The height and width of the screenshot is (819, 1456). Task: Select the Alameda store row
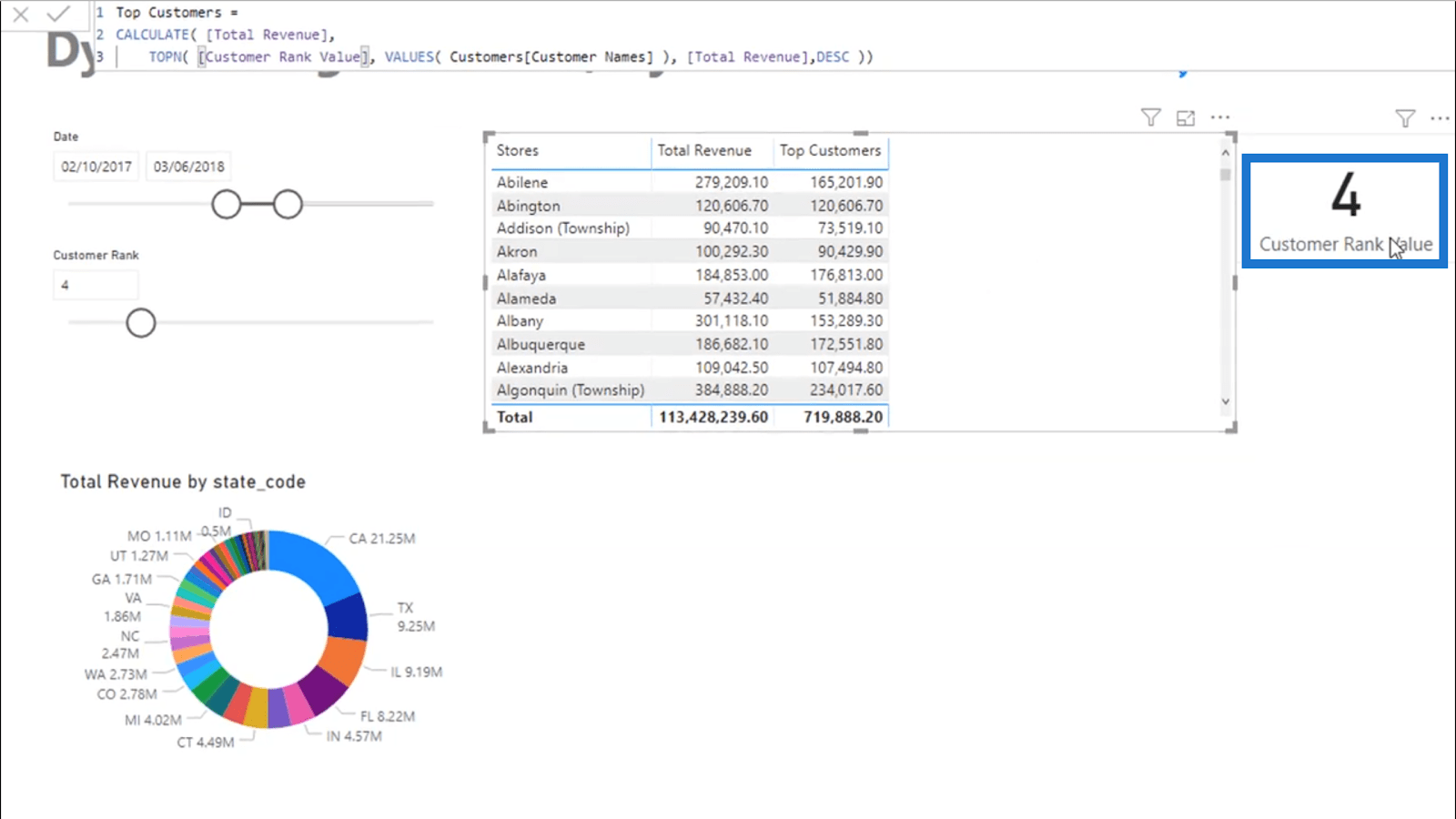pyautogui.click(x=689, y=298)
